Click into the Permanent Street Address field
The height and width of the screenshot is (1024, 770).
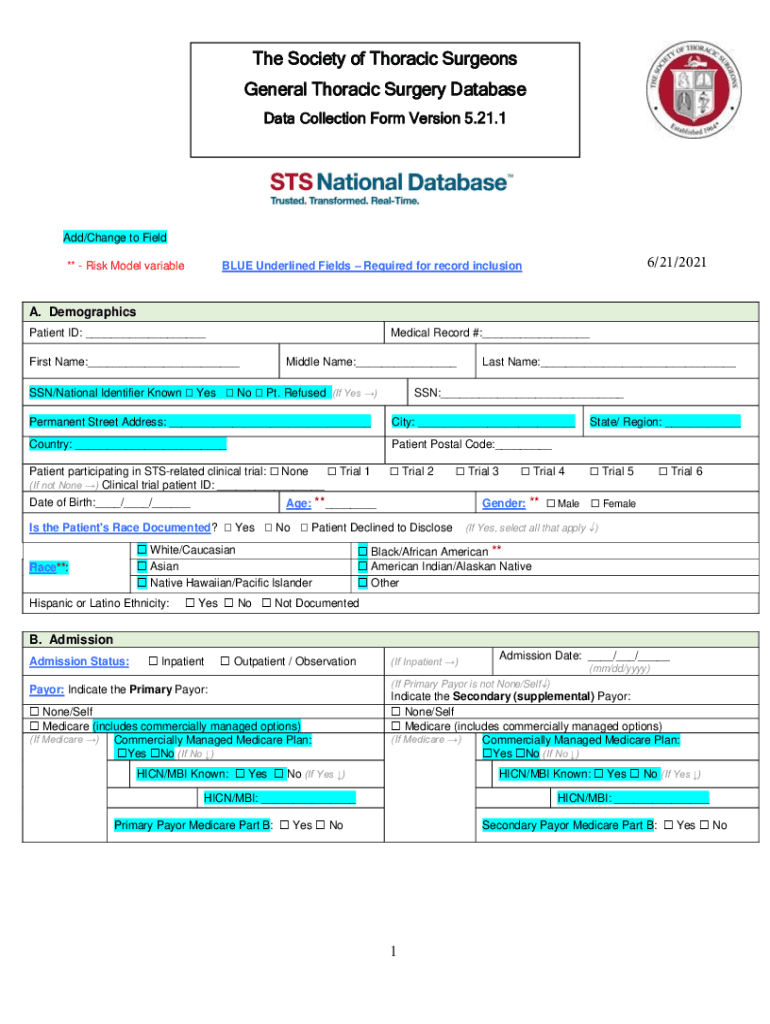[270, 422]
